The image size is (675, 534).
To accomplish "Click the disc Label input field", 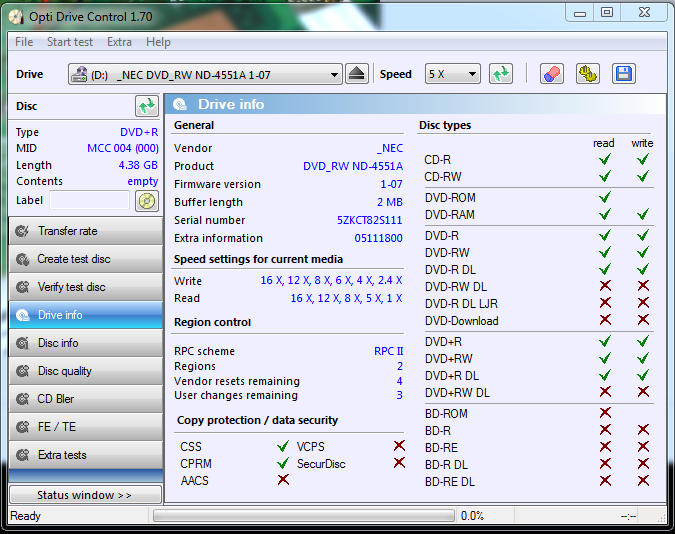I will [x=90, y=200].
